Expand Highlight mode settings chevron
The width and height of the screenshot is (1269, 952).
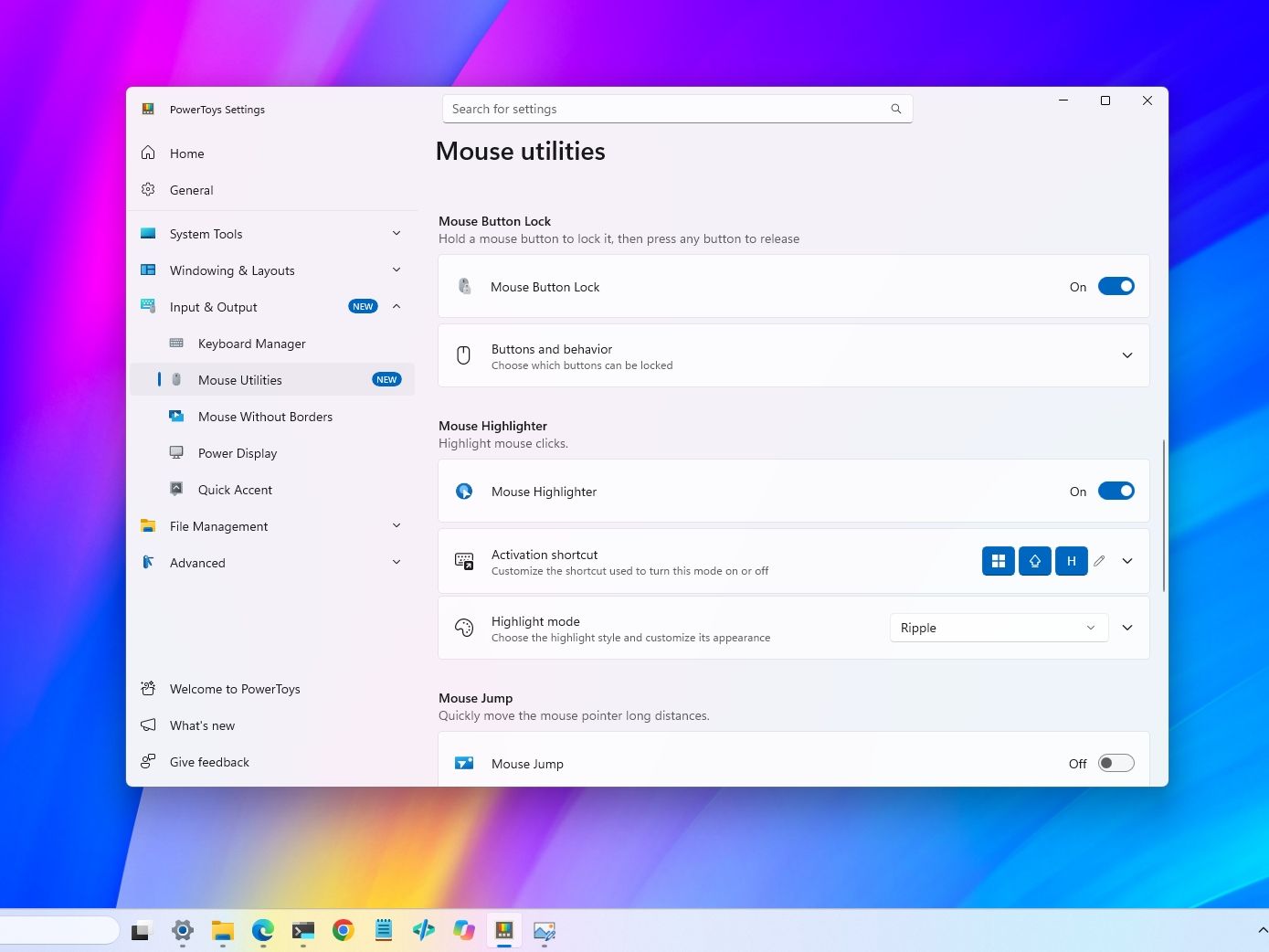[x=1127, y=628]
